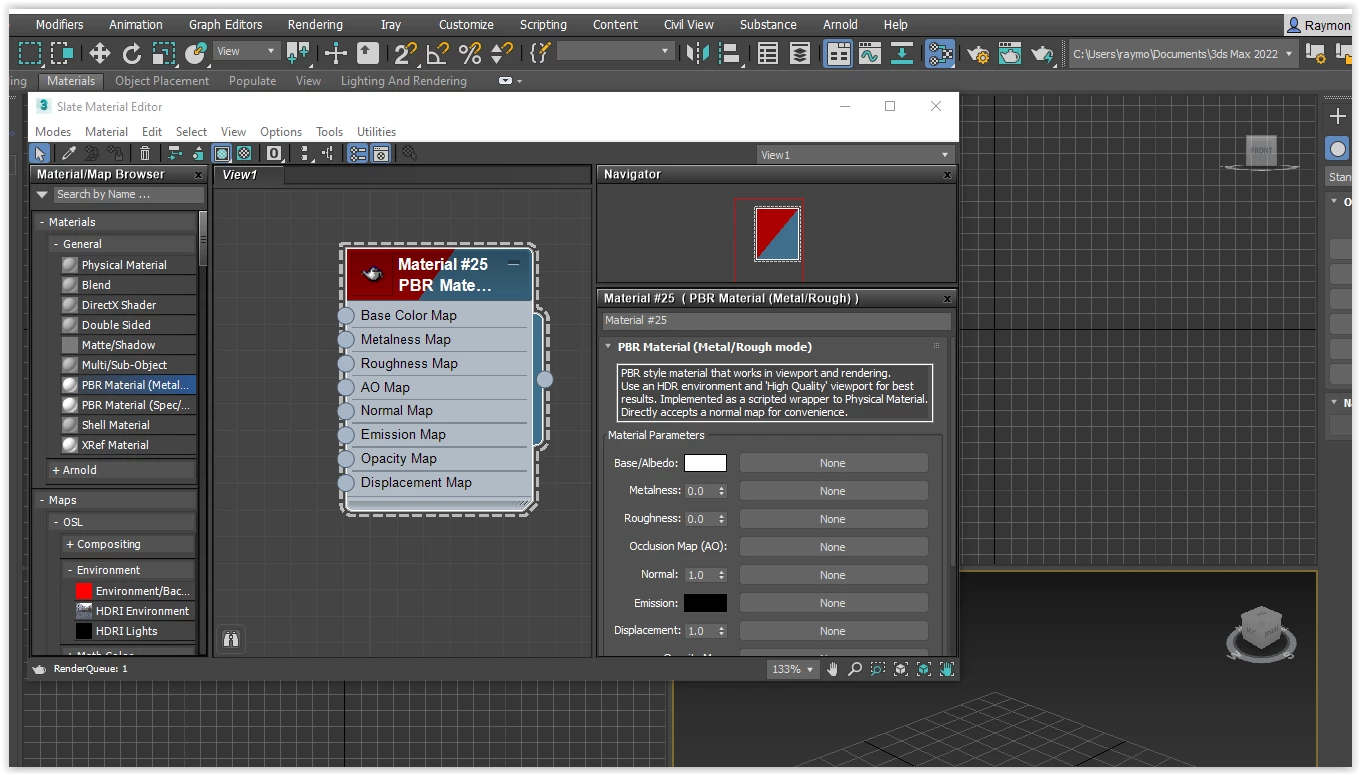
Task: Select Physical Material in the browser list
Action: point(124,265)
